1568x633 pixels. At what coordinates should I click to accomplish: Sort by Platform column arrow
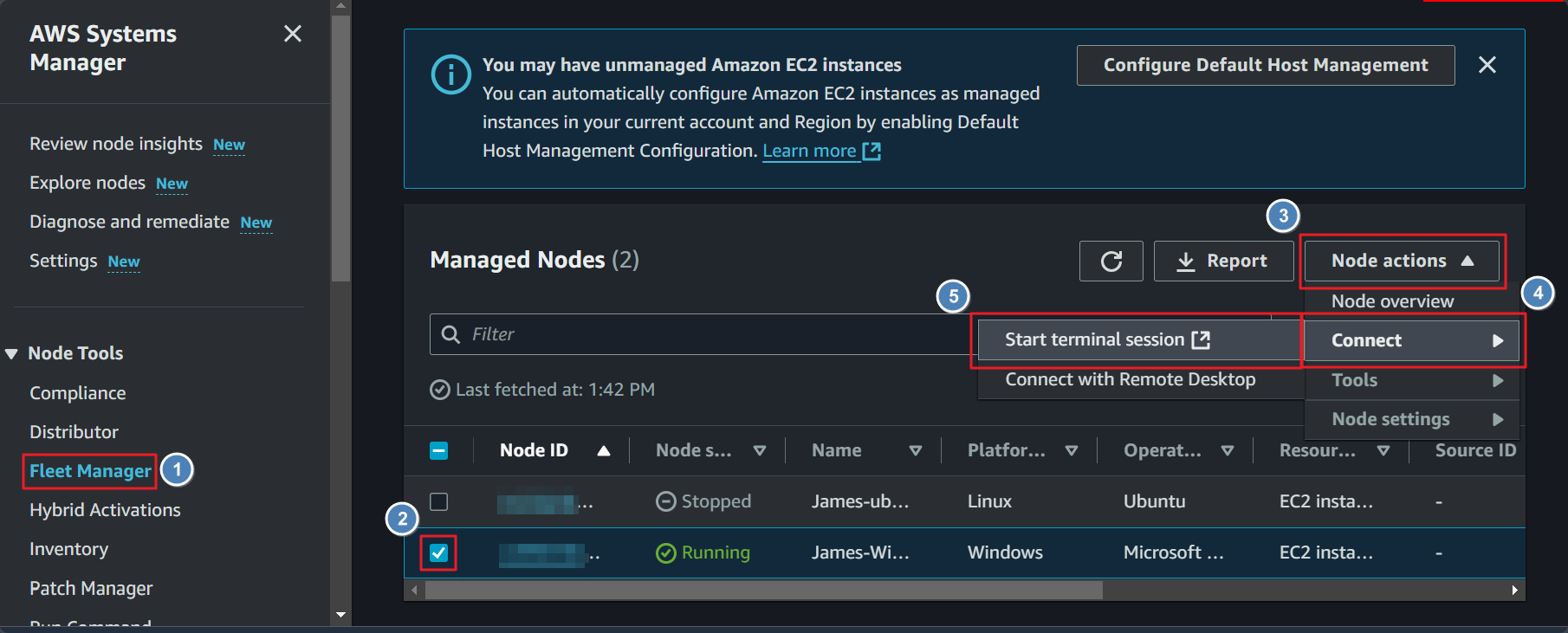click(1072, 450)
